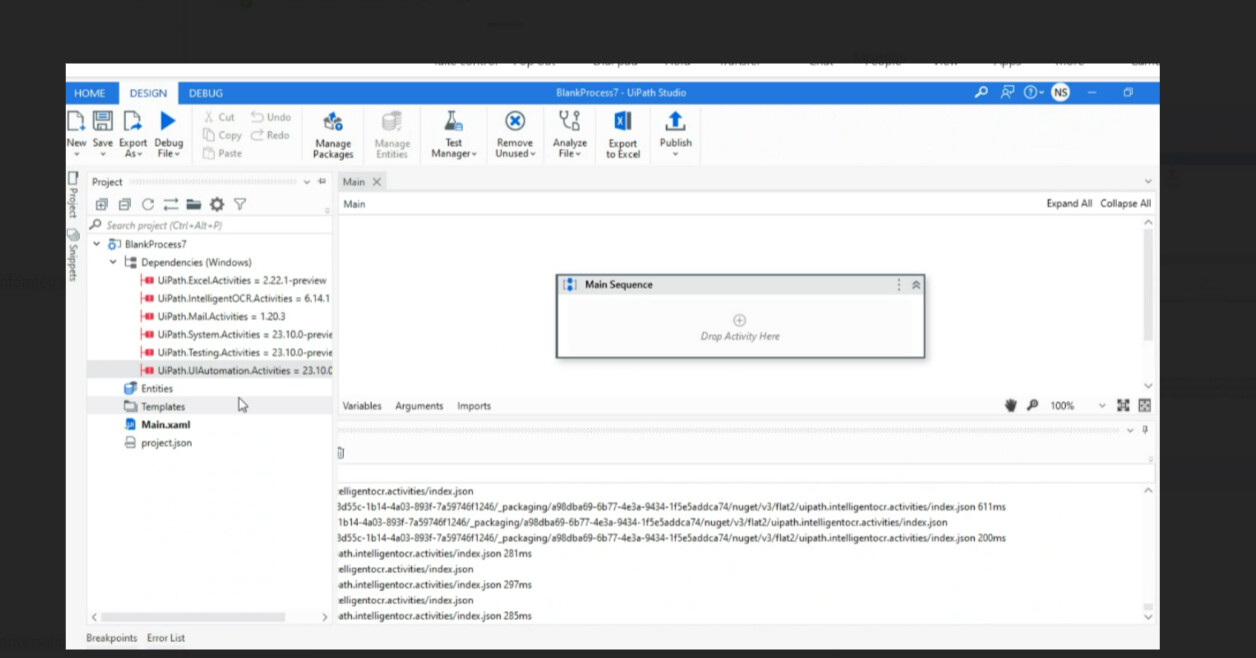Screen dimensions: 1256x658
Task: Open Manage Packages
Action: (332, 134)
